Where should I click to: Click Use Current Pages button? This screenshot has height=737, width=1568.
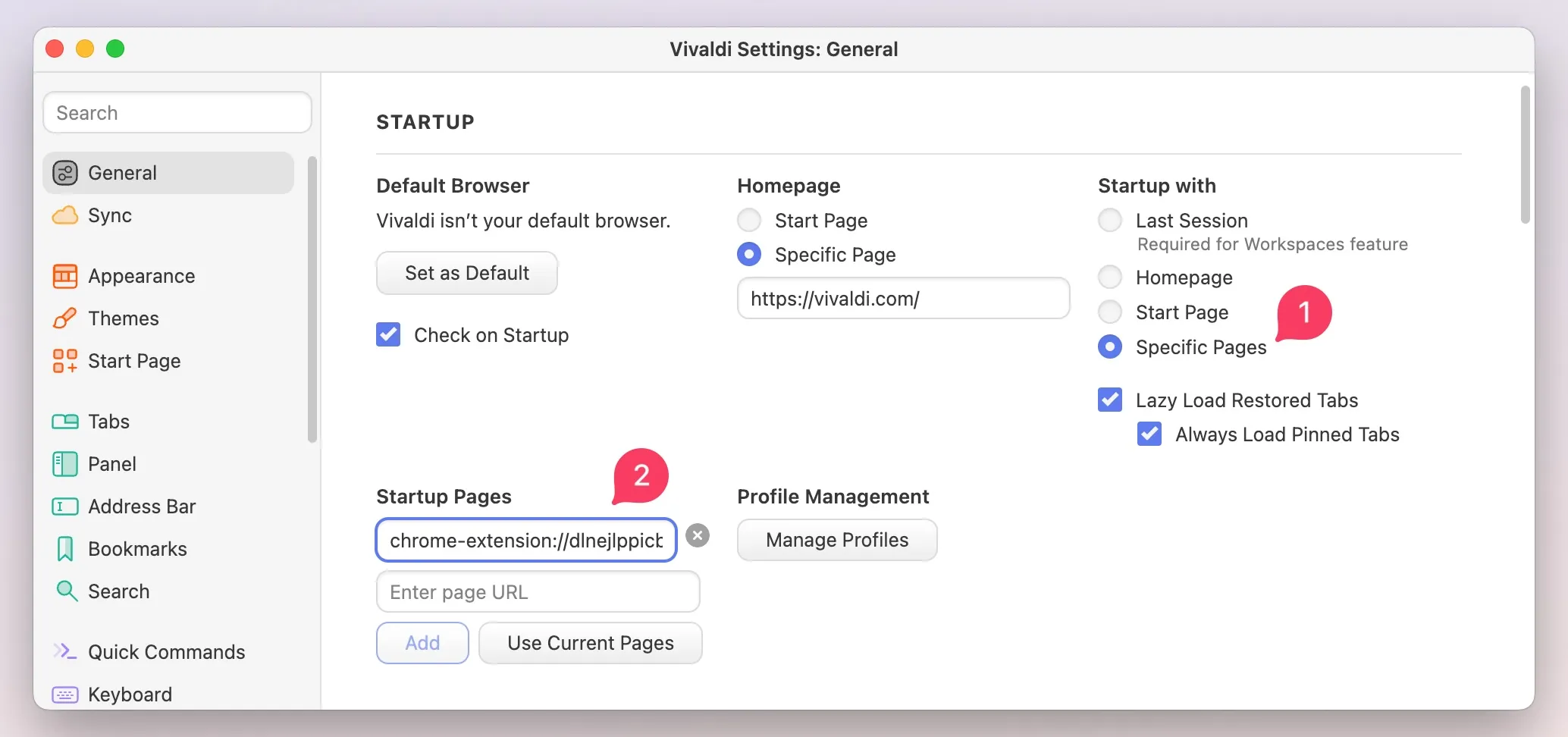[591, 643]
